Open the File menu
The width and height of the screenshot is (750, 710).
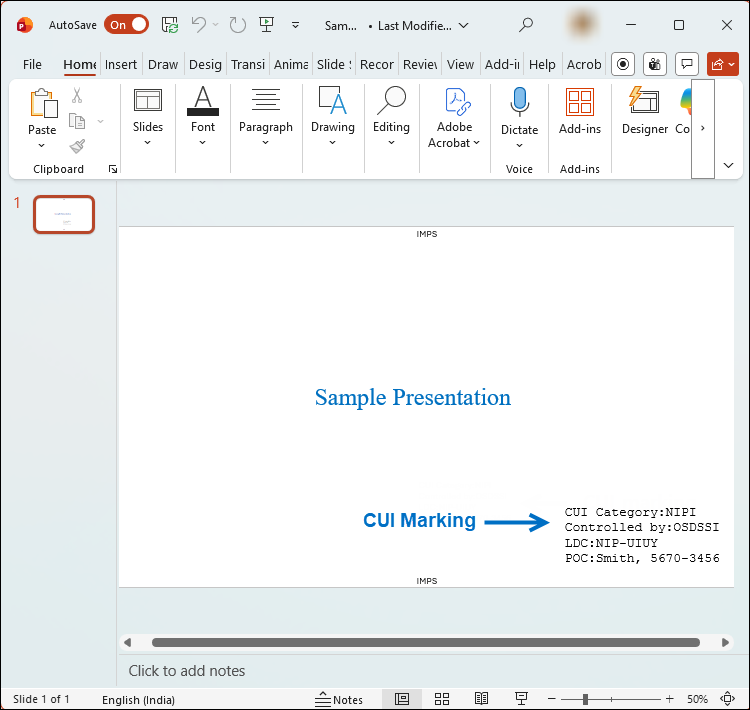(x=32, y=64)
